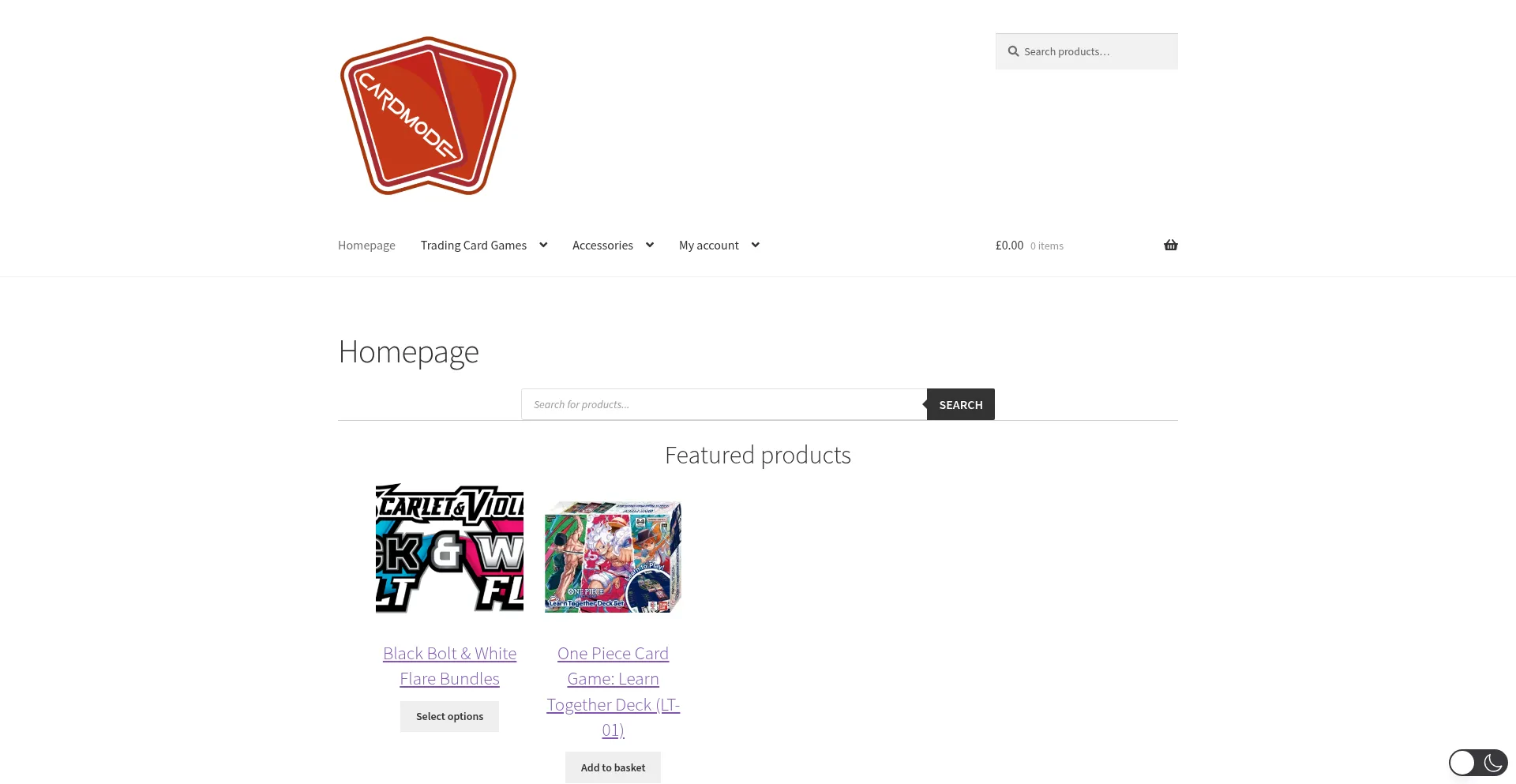1516x784 pixels.
Task: Open the Accessories menu item
Action: point(602,246)
